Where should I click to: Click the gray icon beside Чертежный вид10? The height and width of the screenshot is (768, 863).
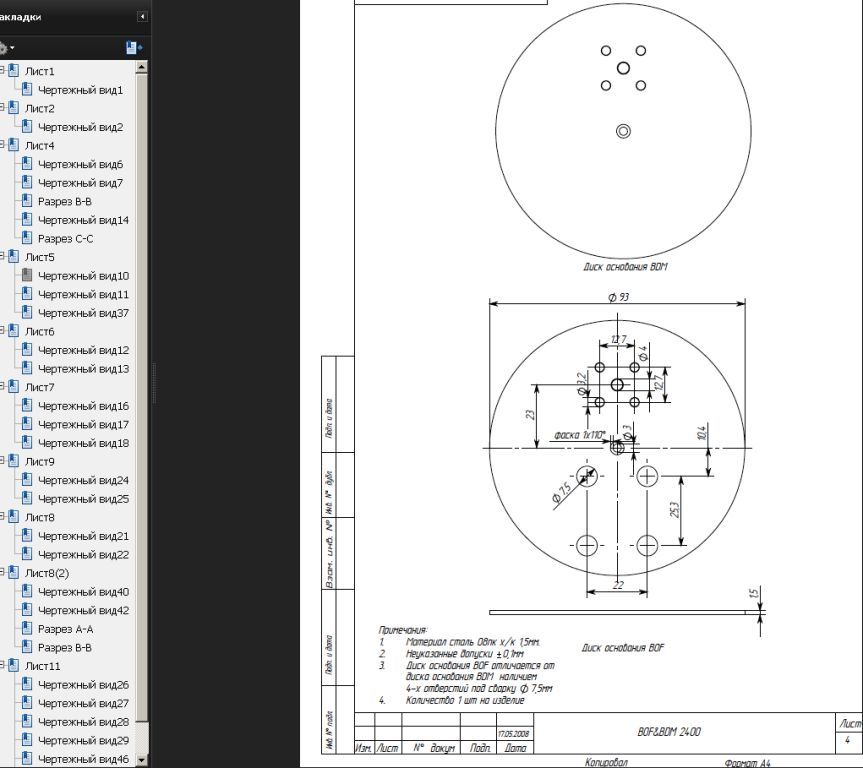pos(27,275)
